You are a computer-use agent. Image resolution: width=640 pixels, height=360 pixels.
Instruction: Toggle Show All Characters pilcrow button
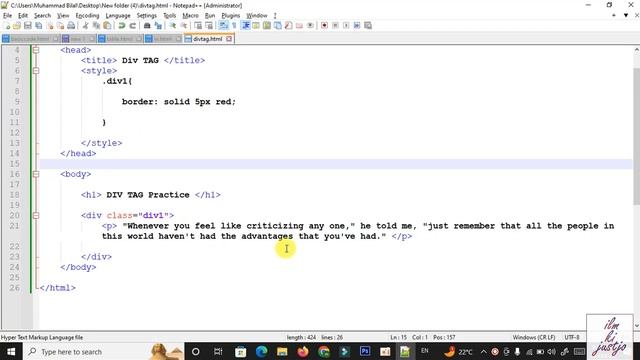[x=234, y=26]
